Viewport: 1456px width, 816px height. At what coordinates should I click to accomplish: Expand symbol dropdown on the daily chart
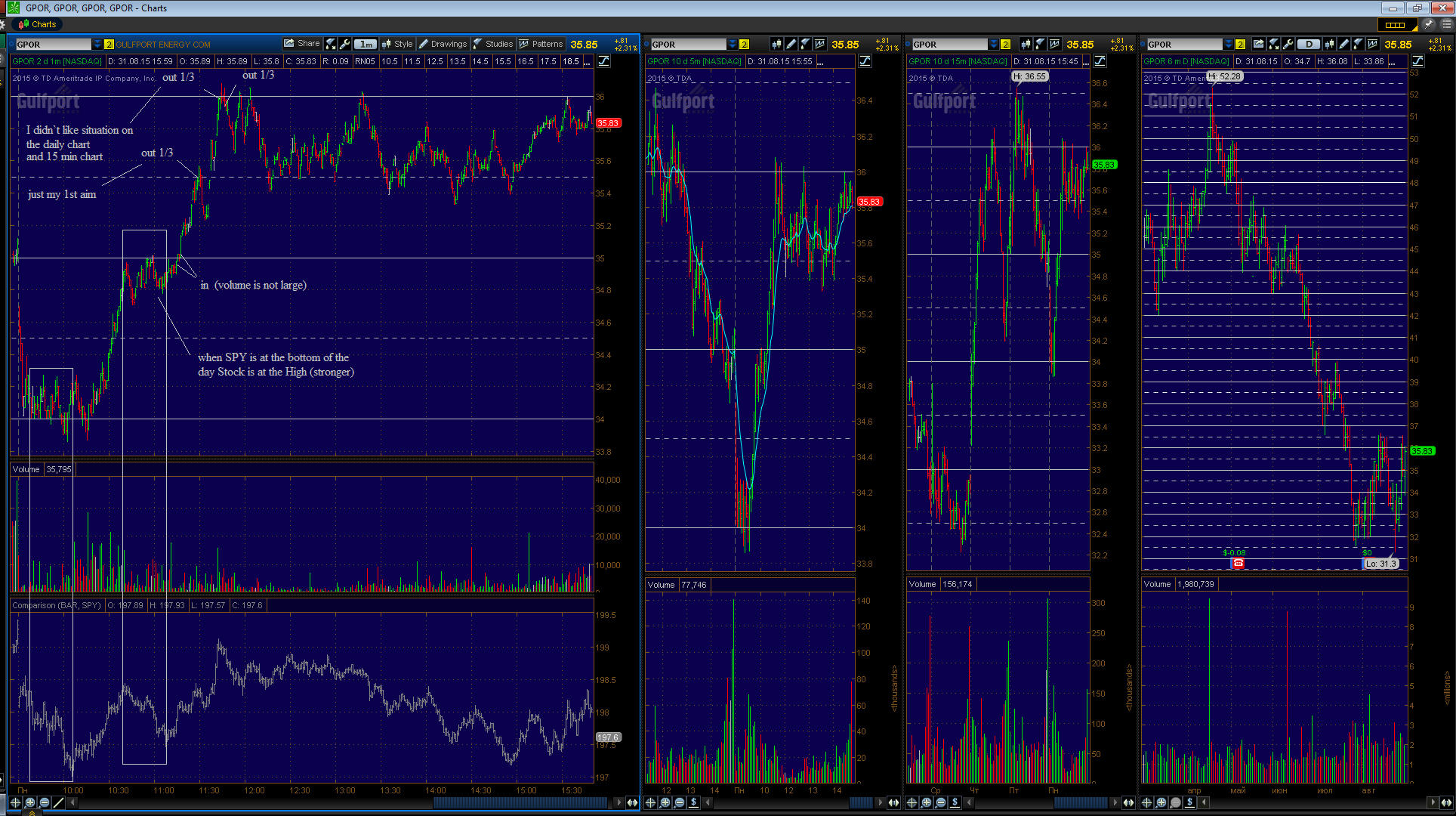(x=1228, y=44)
